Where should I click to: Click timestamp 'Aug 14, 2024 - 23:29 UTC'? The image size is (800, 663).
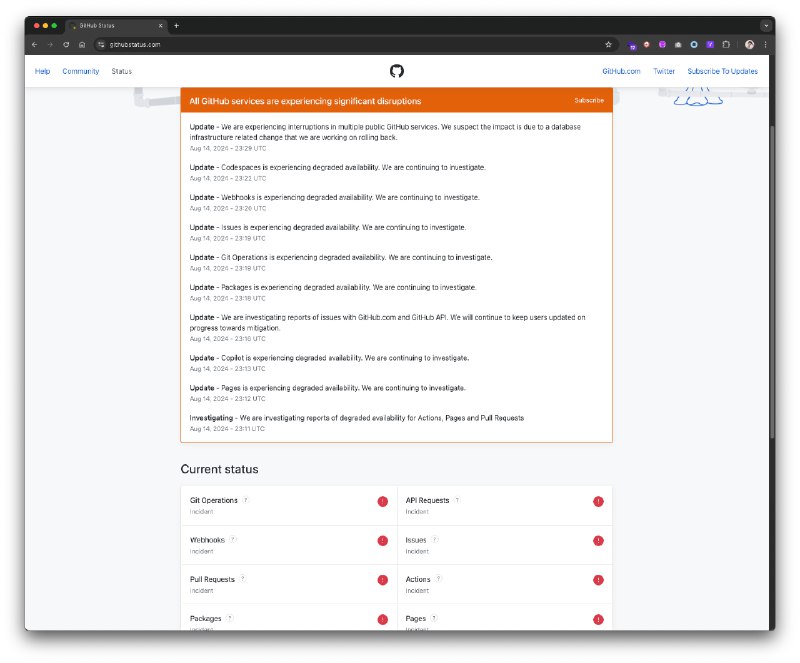pos(228,149)
